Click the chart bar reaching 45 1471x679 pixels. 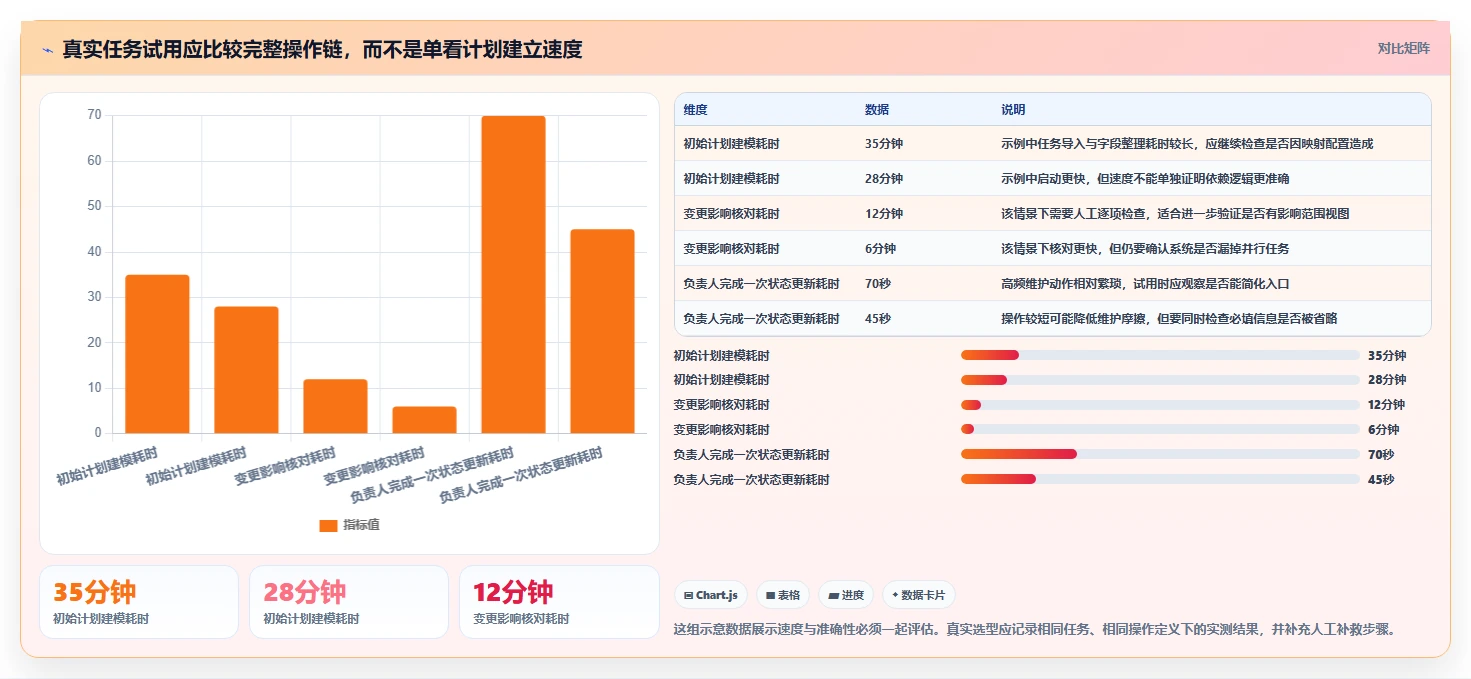(602, 331)
